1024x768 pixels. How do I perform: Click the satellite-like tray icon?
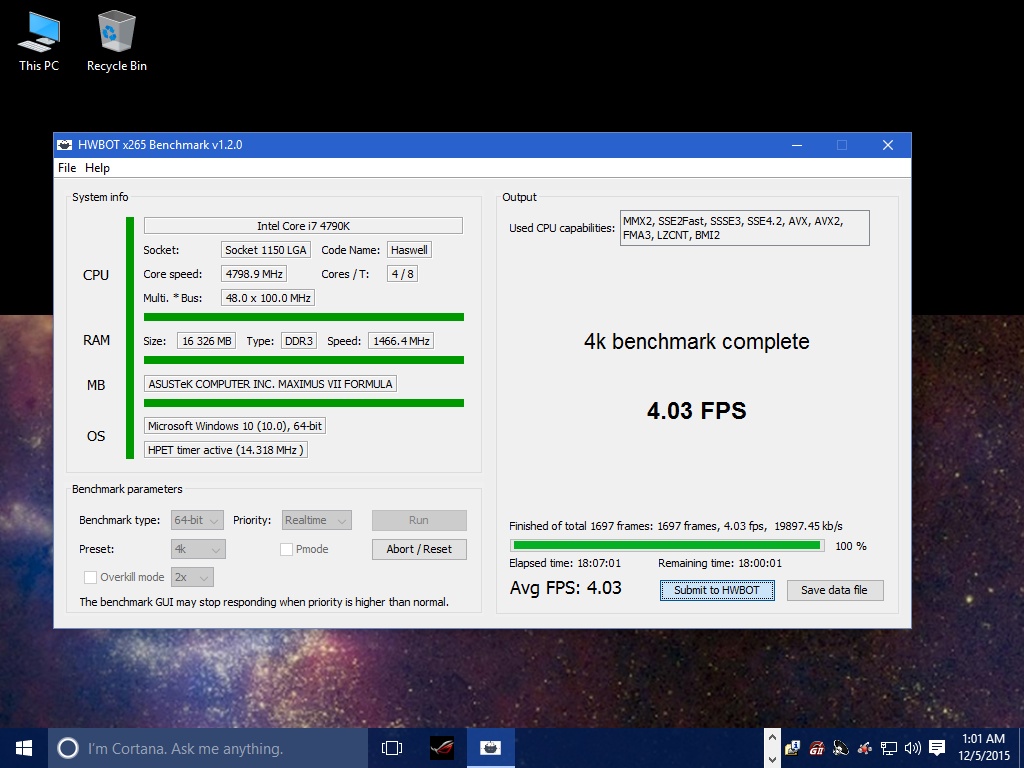click(x=841, y=748)
